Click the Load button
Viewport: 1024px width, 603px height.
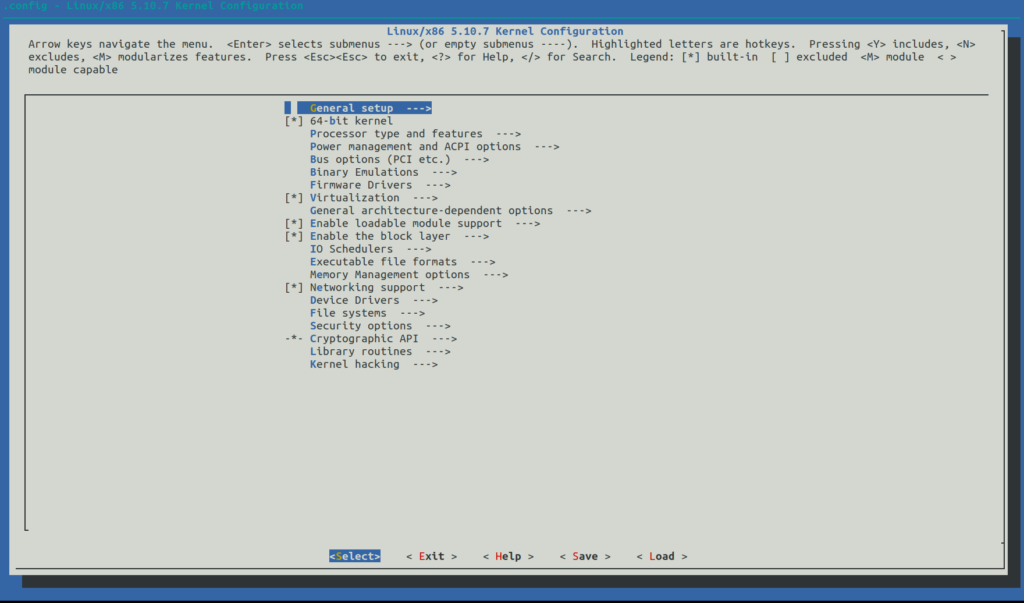click(662, 557)
